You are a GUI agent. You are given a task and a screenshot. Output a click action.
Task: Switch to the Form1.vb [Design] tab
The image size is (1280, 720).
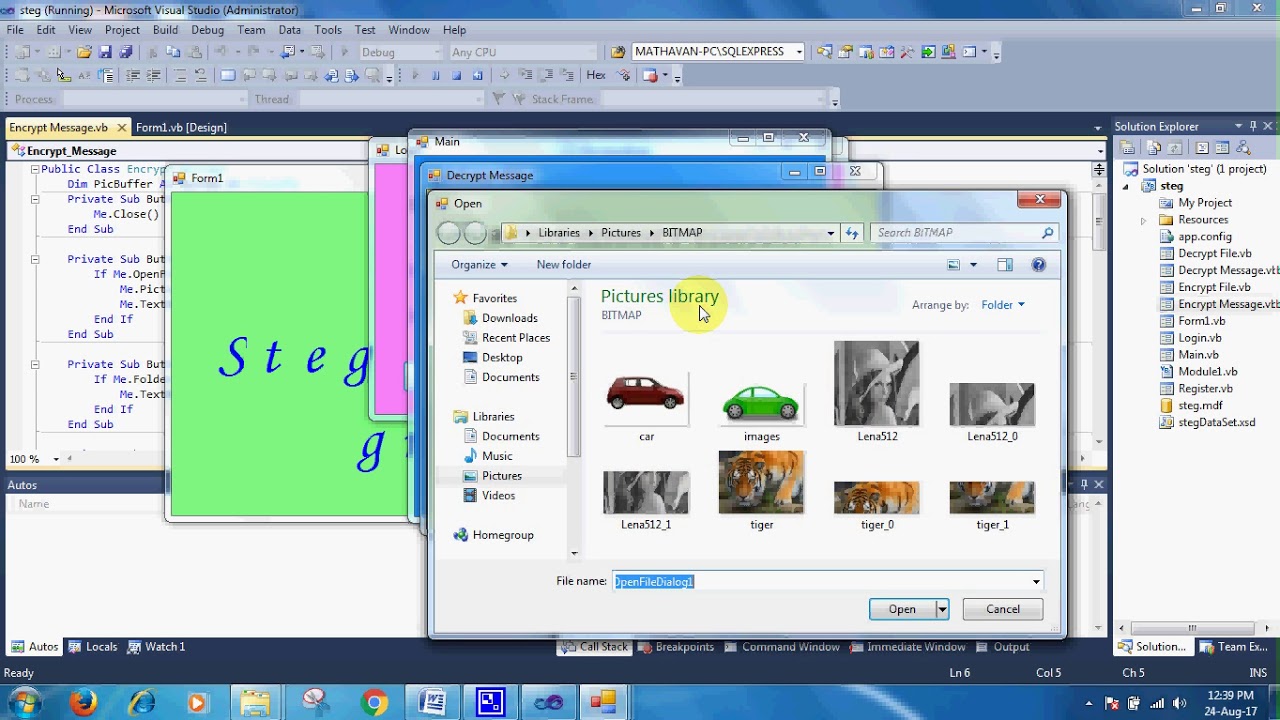click(x=181, y=128)
